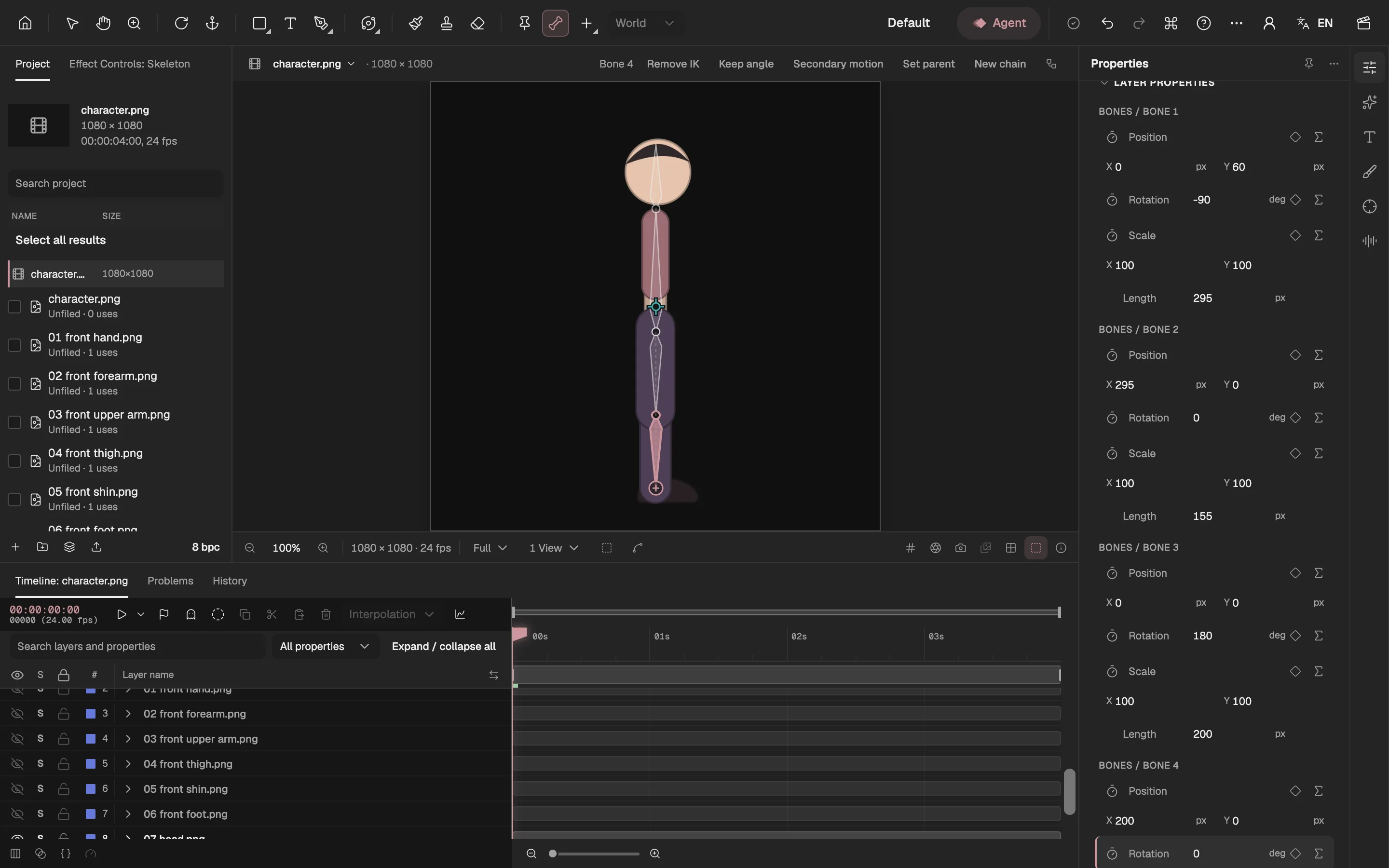Image resolution: width=1389 pixels, height=868 pixels.
Task: Click Remove IK
Action: (x=673, y=64)
